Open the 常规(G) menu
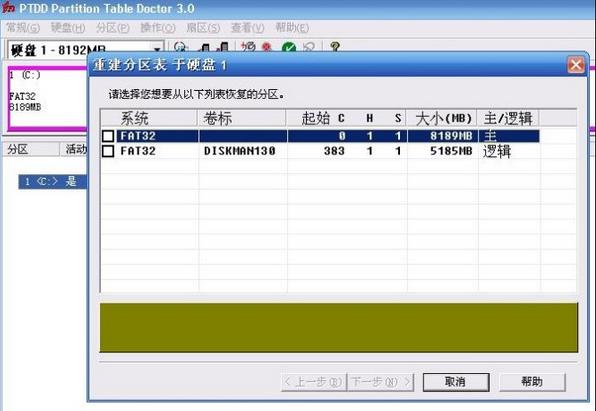Viewport: 596px width, 411px height. (x=23, y=28)
